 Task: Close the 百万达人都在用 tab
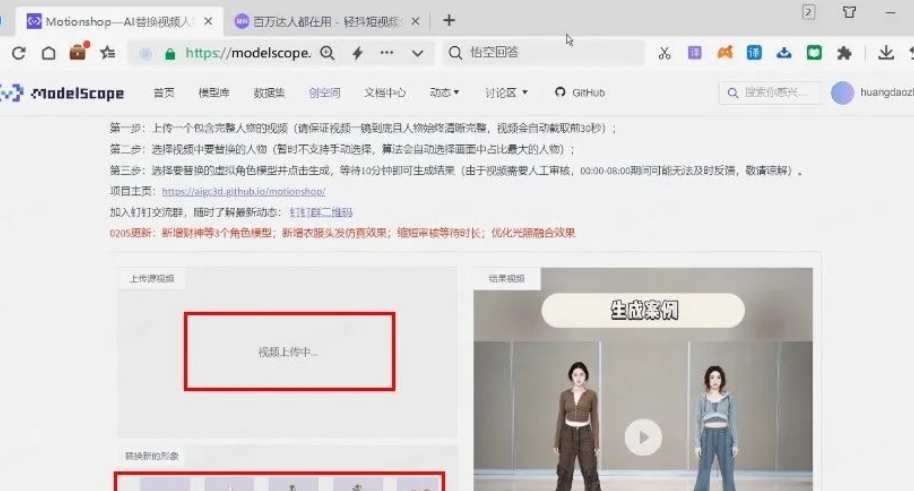click(x=415, y=22)
